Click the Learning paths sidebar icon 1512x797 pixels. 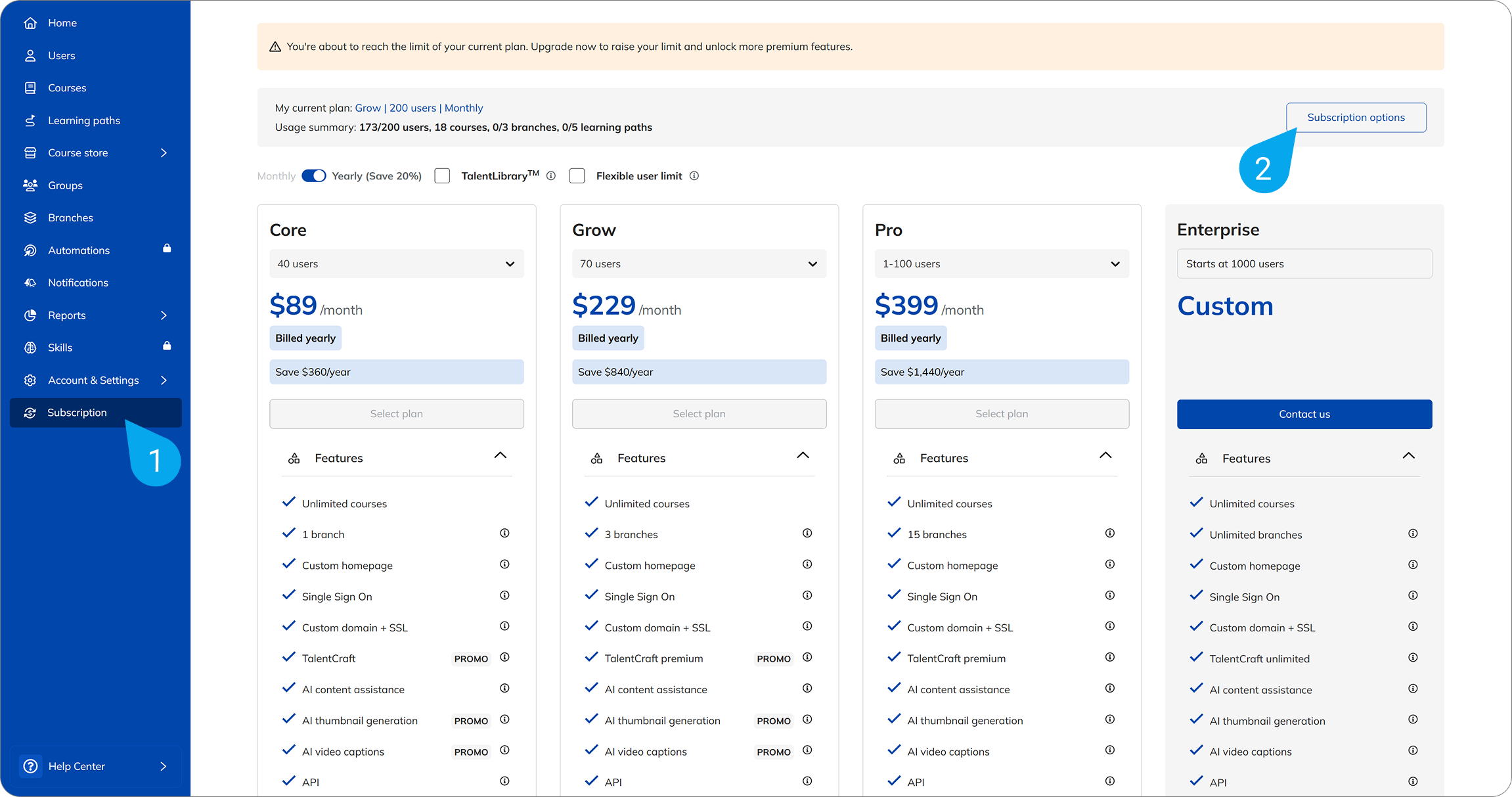click(x=30, y=121)
